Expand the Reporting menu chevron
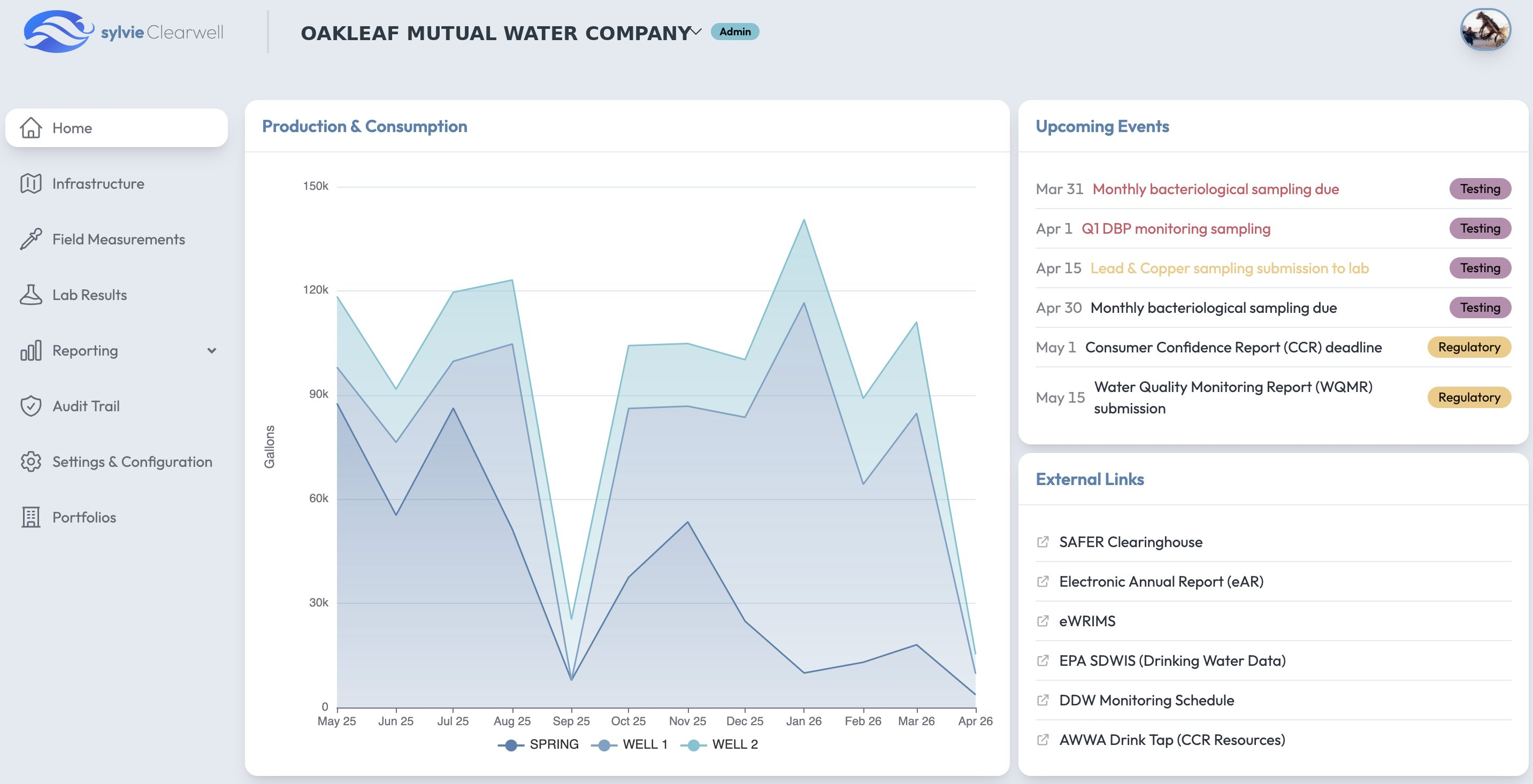The width and height of the screenshot is (1533, 784). point(212,351)
